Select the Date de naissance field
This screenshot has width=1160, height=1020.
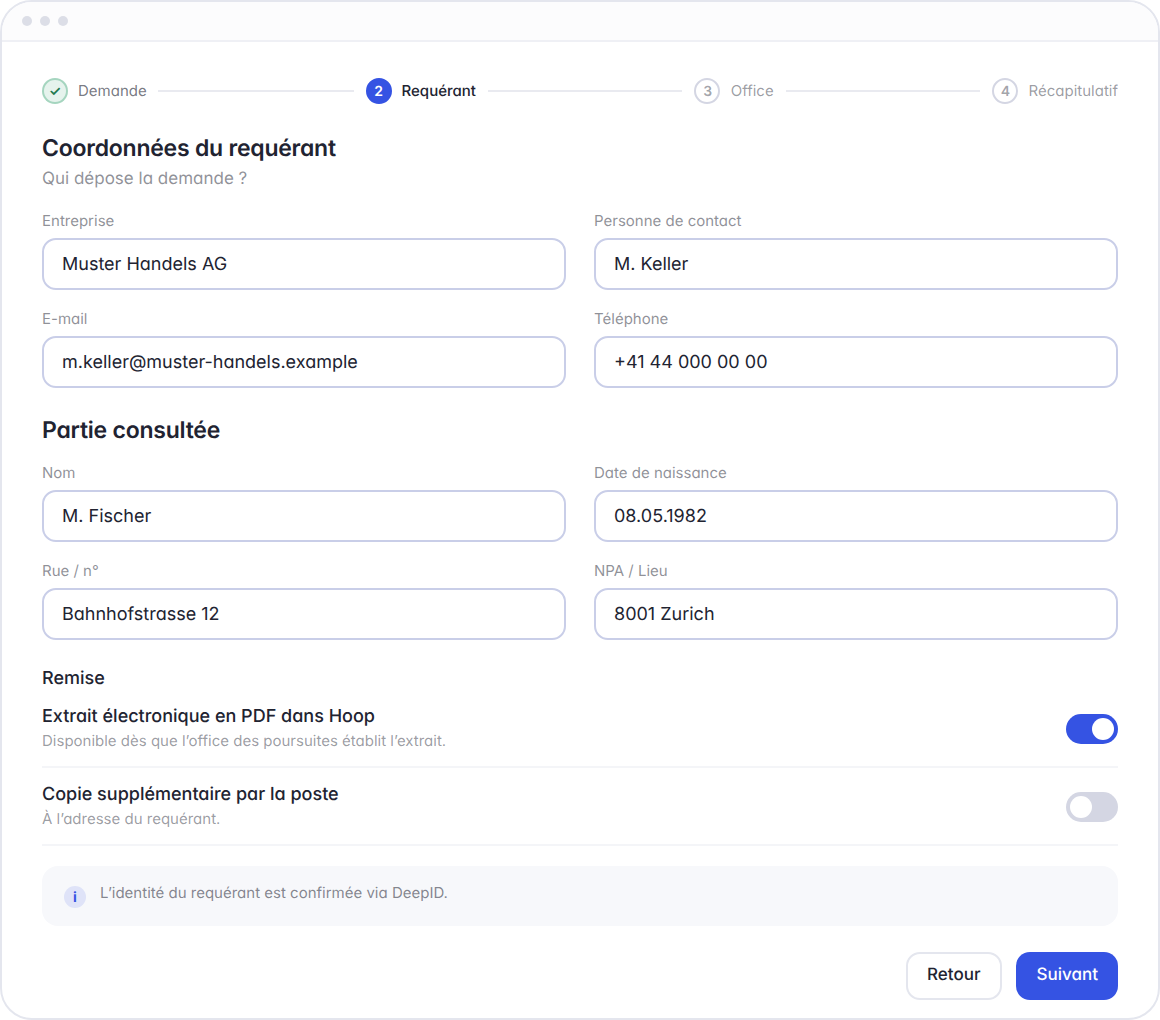856,516
